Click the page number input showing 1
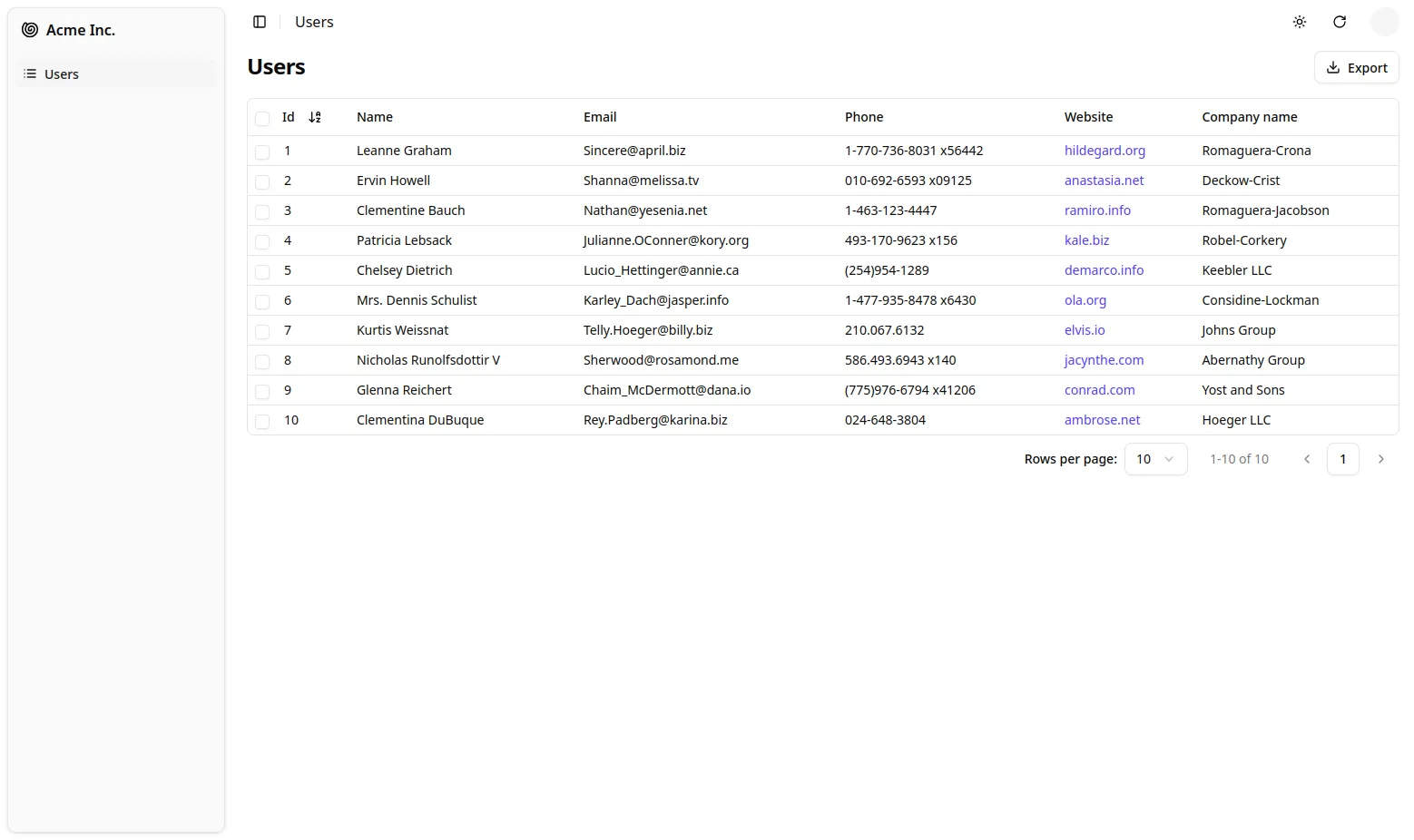 (x=1343, y=458)
